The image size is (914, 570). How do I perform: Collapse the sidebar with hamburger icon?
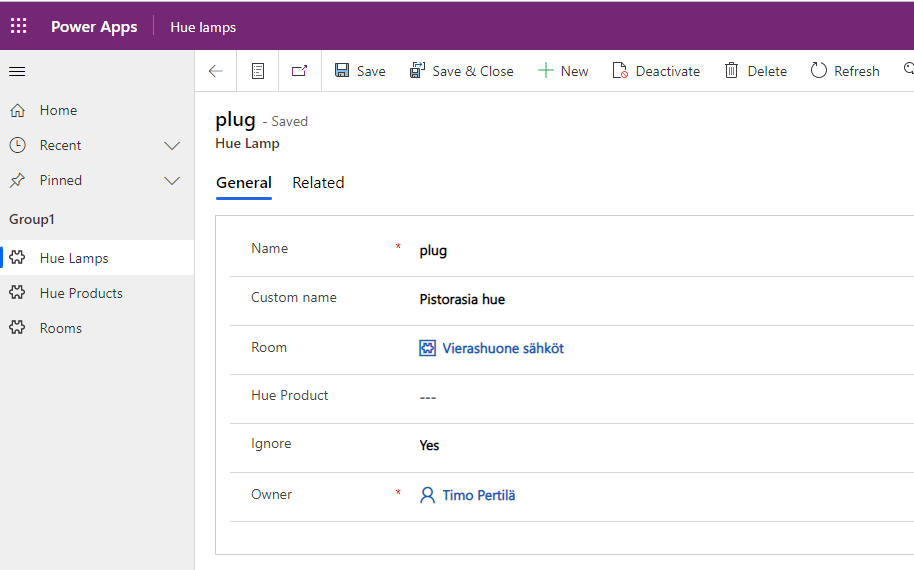point(17,71)
